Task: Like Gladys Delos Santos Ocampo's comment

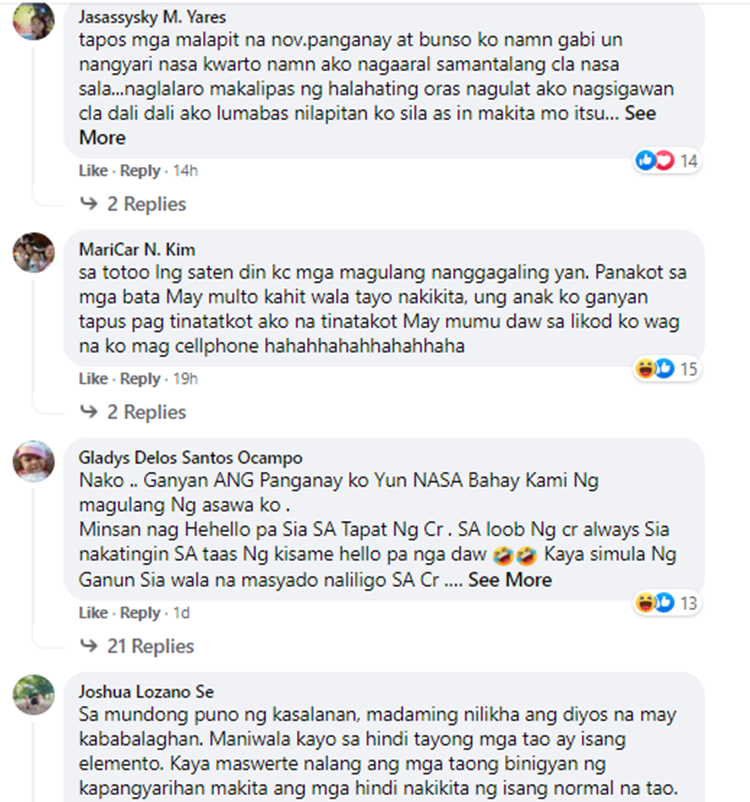Action: (93, 612)
